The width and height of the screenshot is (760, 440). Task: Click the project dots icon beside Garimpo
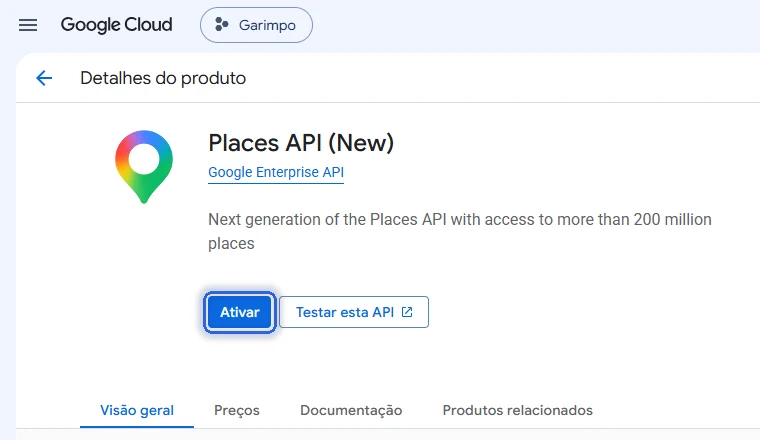[222, 24]
